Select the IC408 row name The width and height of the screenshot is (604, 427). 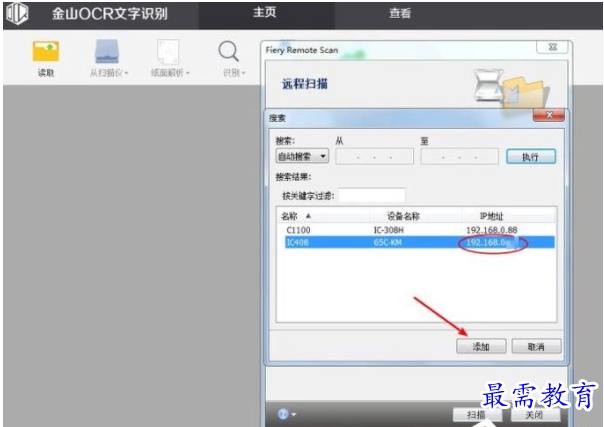[x=297, y=243]
